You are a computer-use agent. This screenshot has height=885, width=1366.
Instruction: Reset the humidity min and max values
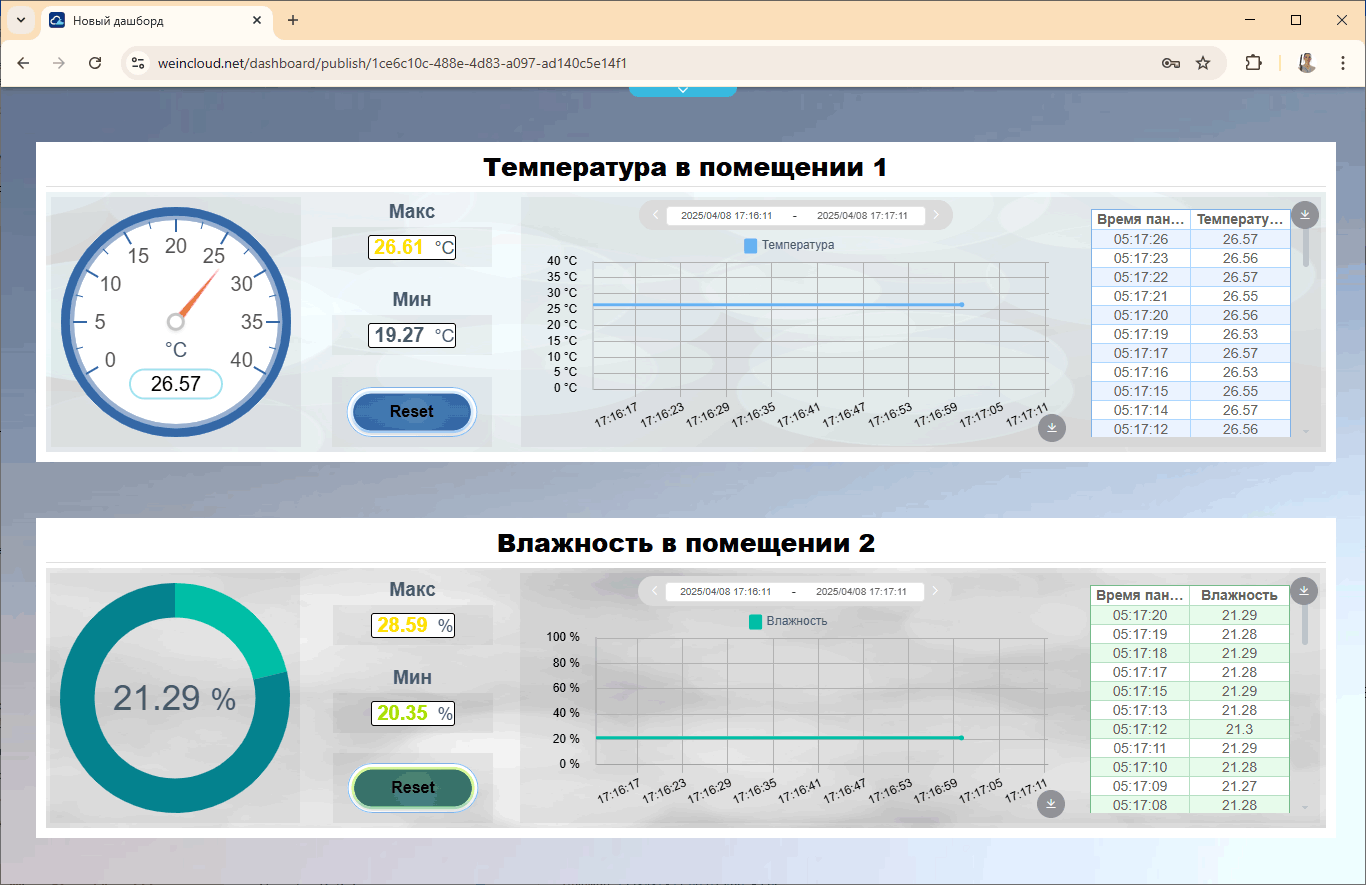pyautogui.click(x=413, y=788)
